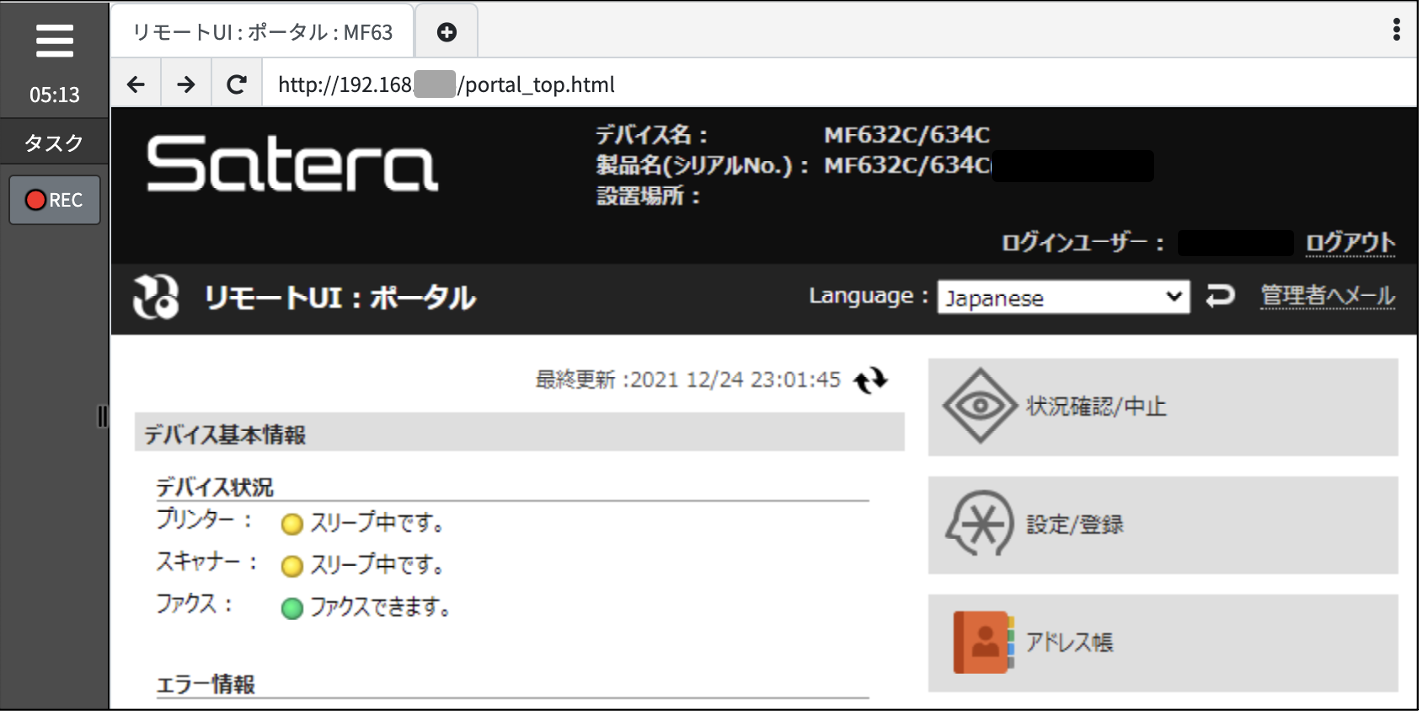Select the リモートUI : ポータル browser tab
This screenshot has height=712, width=1420.
[262, 32]
